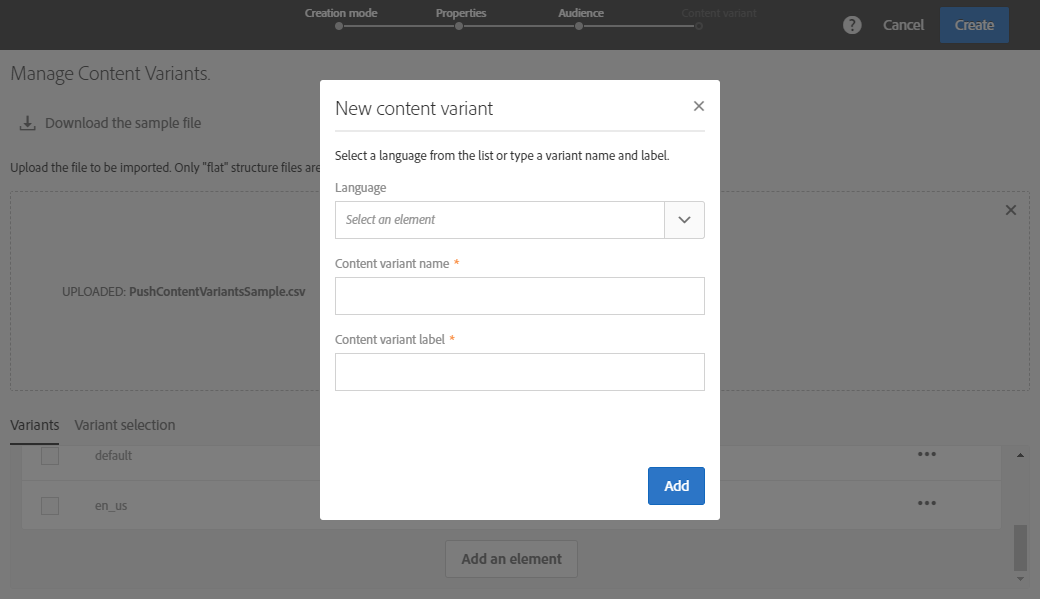Switch to the Variants tab
This screenshot has height=599, width=1040.
coord(35,425)
